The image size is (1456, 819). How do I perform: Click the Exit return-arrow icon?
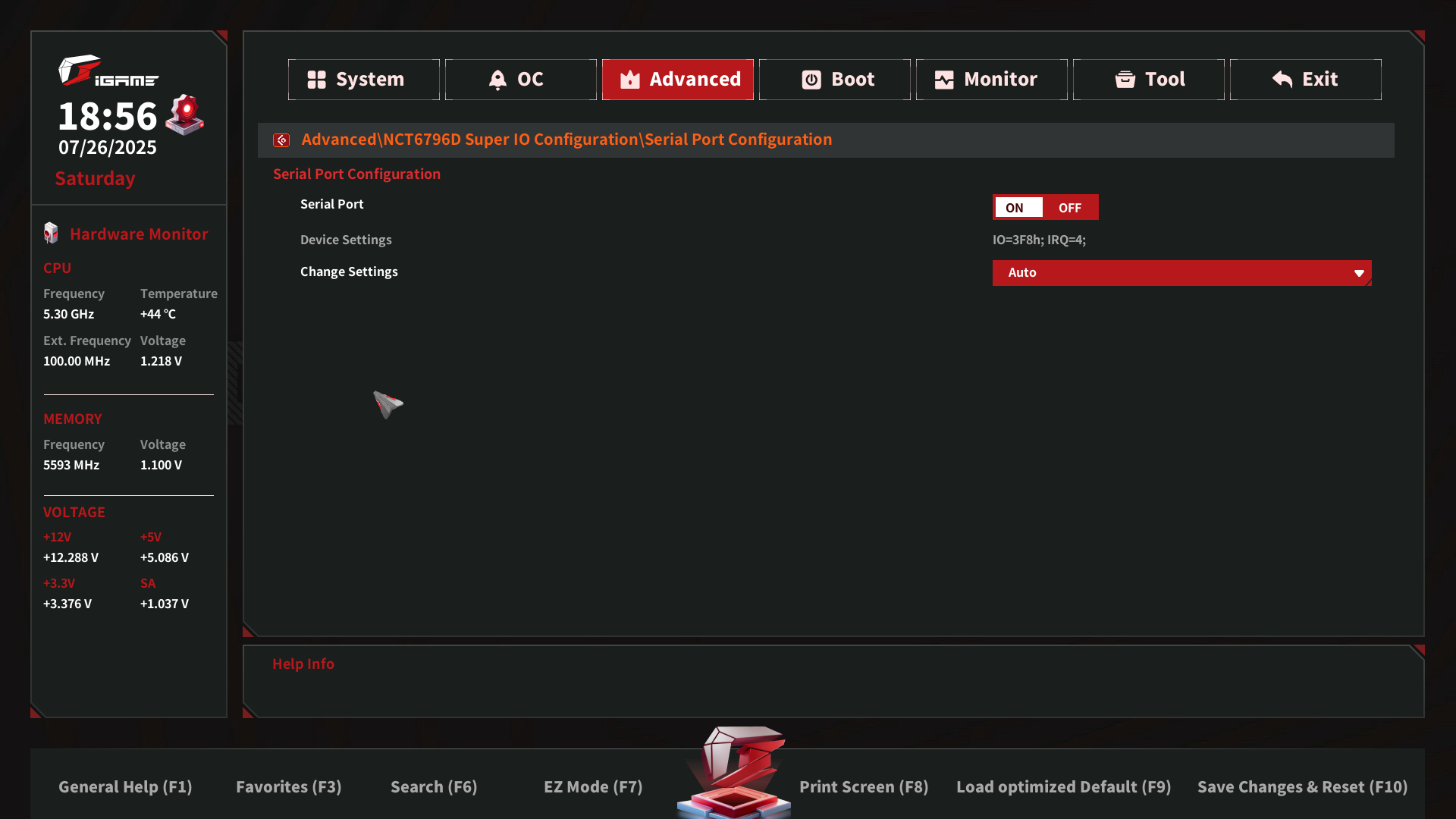[1282, 80]
